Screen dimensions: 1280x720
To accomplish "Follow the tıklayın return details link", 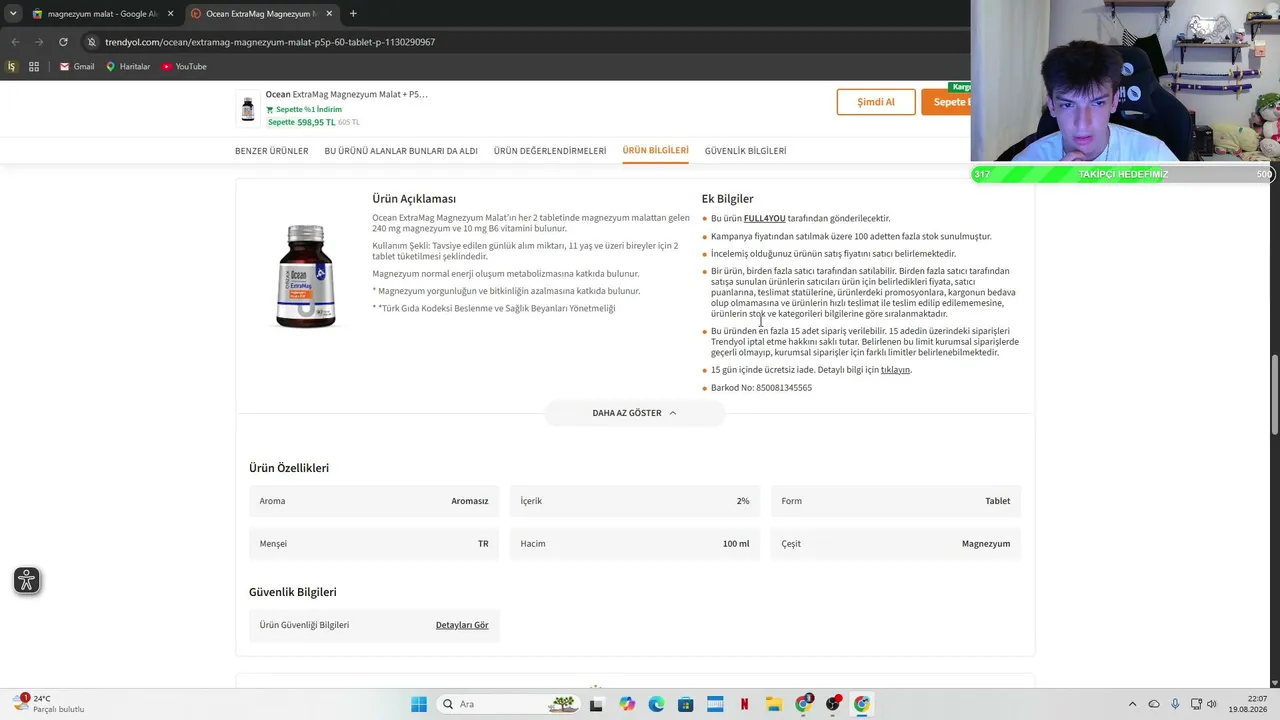I will click(x=895, y=370).
